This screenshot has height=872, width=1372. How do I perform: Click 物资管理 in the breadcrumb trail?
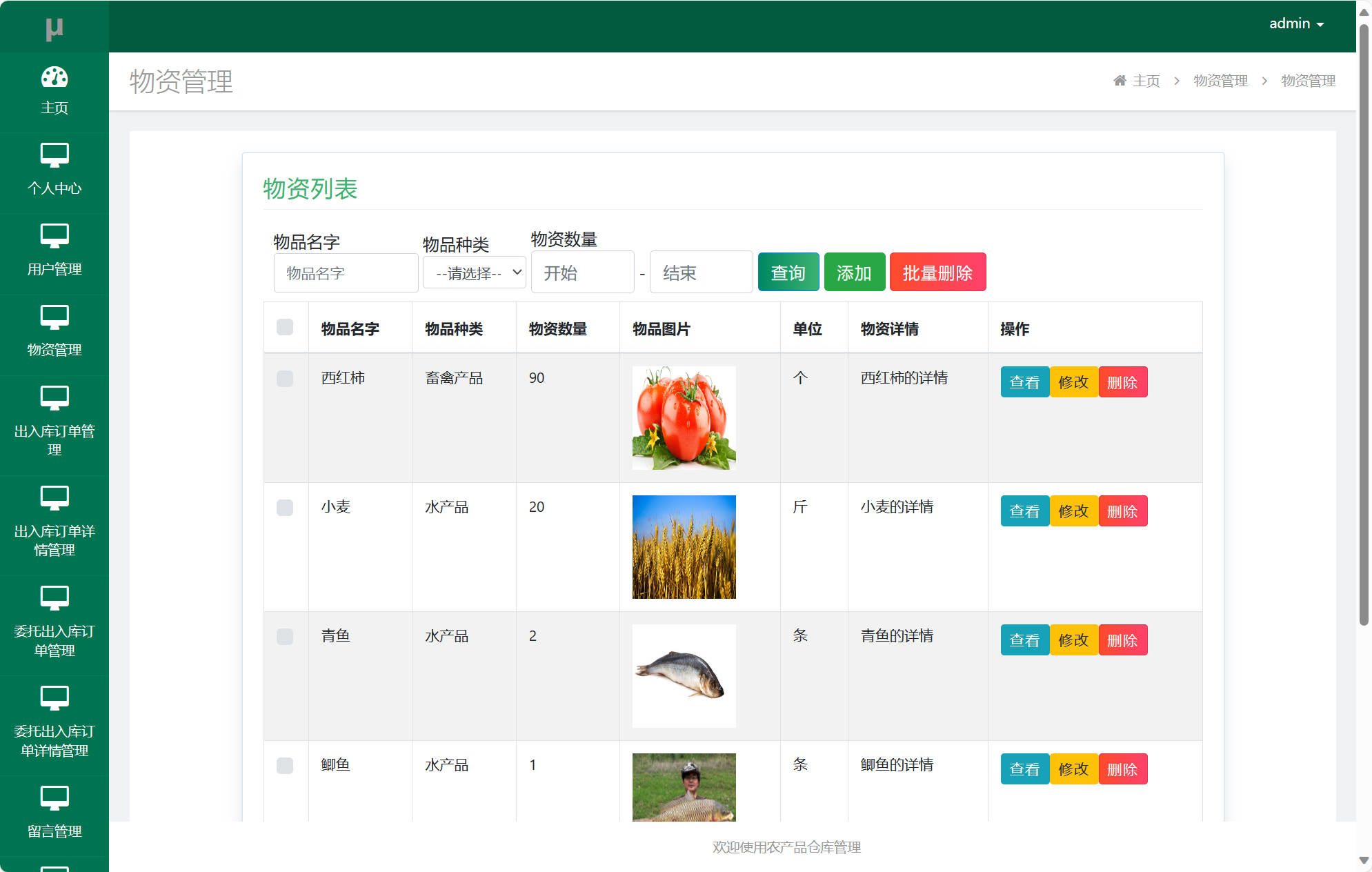(x=1220, y=80)
